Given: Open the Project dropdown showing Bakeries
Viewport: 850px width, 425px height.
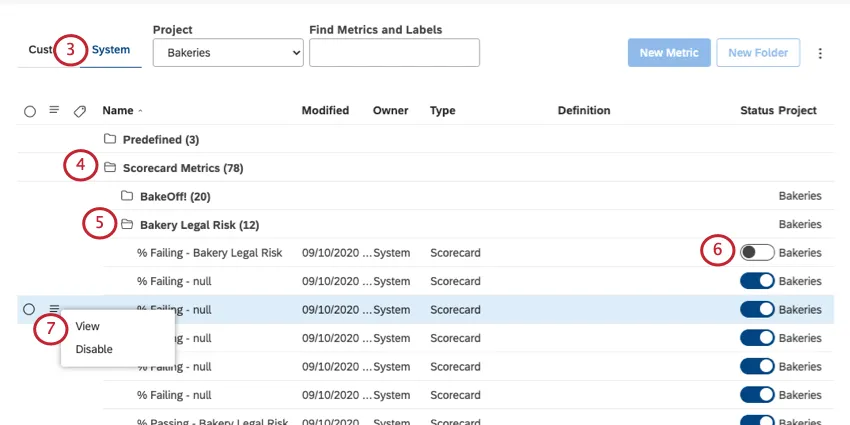Looking at the screenshot, I should point(228,53).
